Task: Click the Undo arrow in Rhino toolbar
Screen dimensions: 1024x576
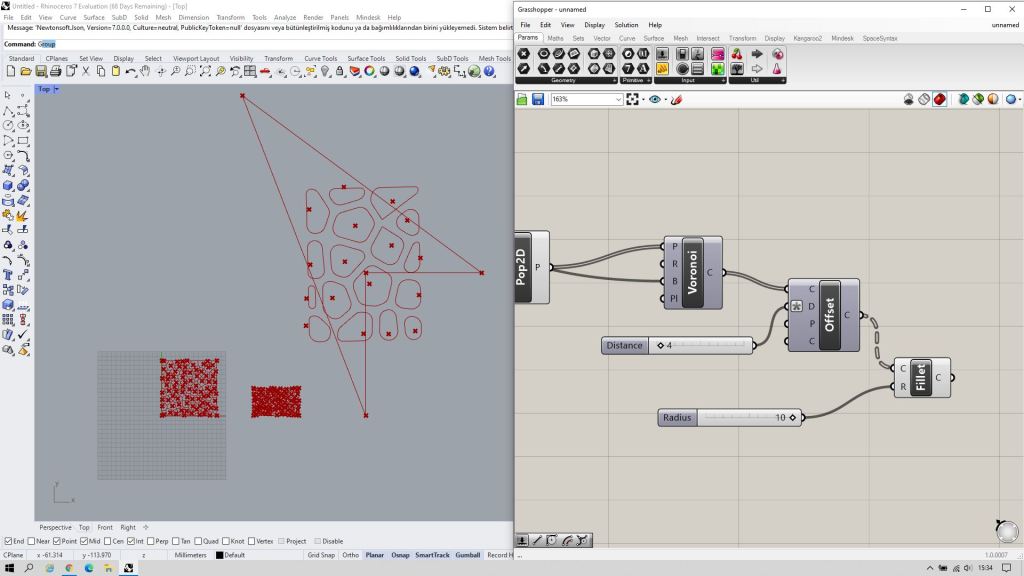Action: (129, 72)
